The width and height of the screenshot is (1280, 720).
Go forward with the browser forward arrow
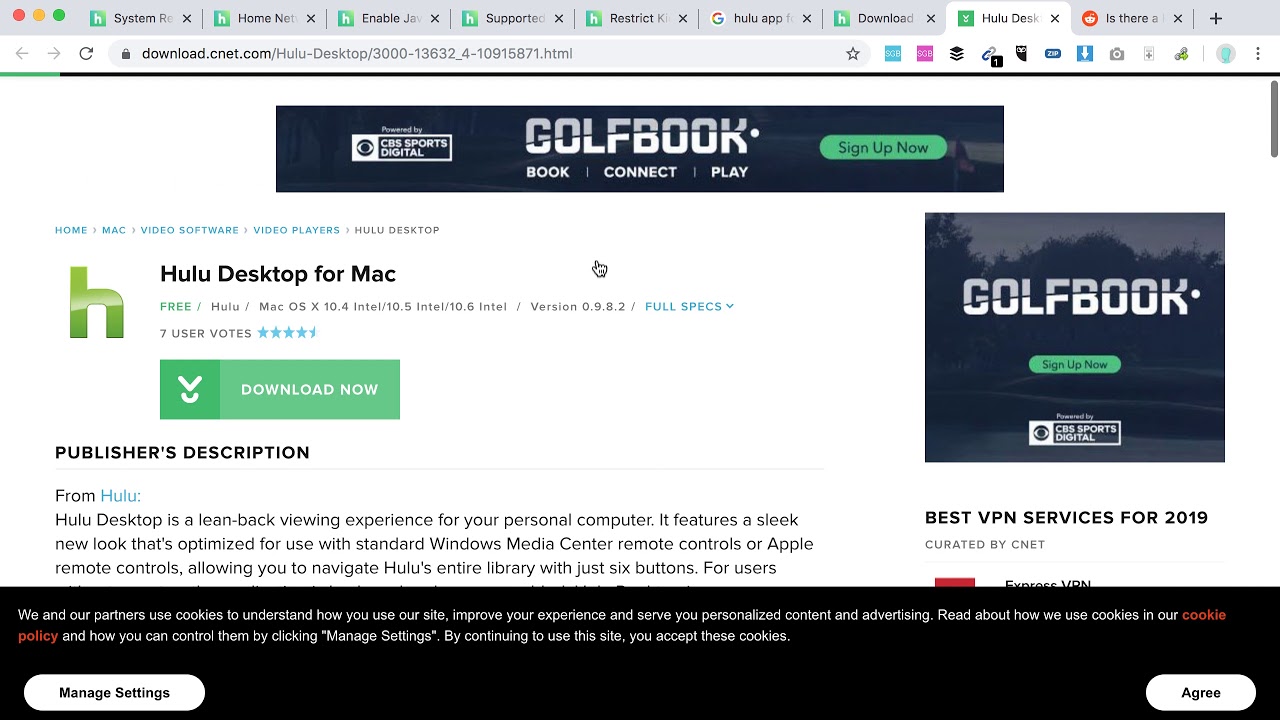coord(53,53)
